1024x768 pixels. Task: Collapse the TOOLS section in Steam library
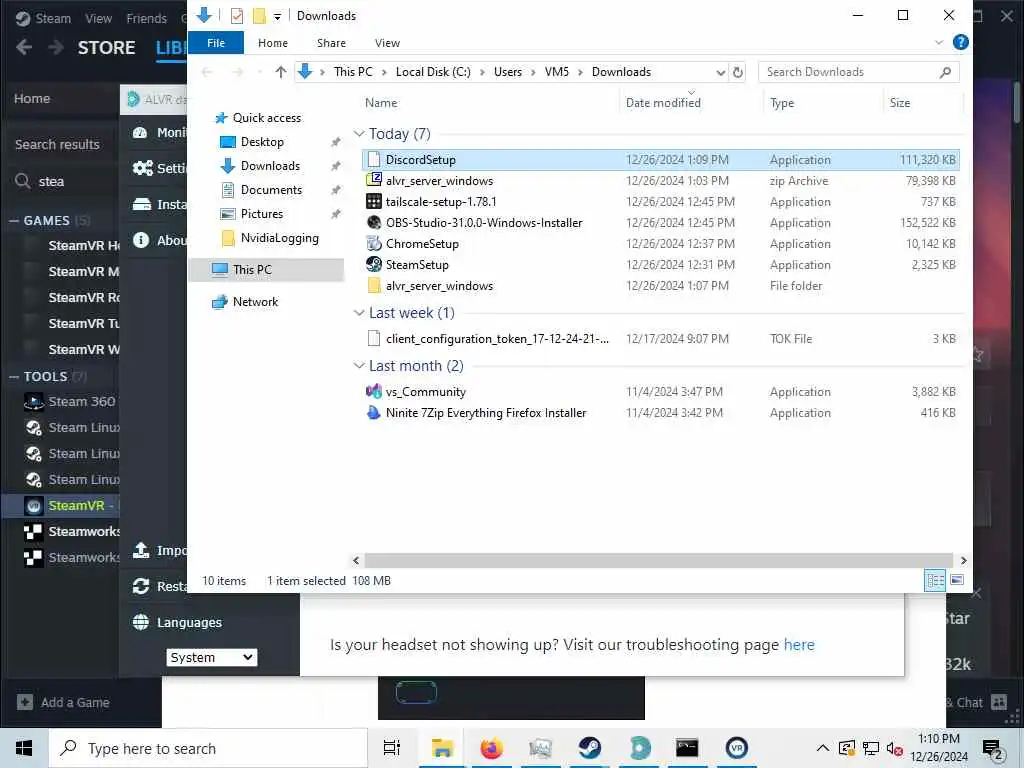tap(14, 377)
